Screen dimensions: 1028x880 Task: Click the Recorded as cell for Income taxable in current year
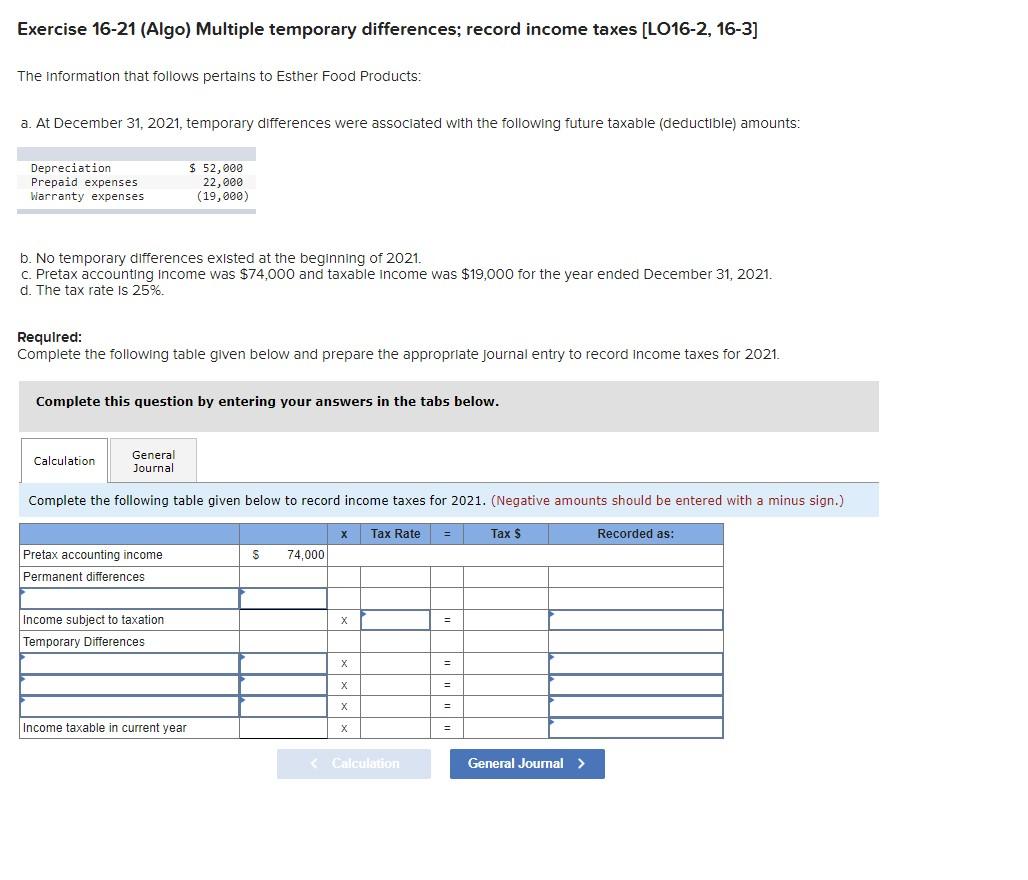(x=634, y=728)
